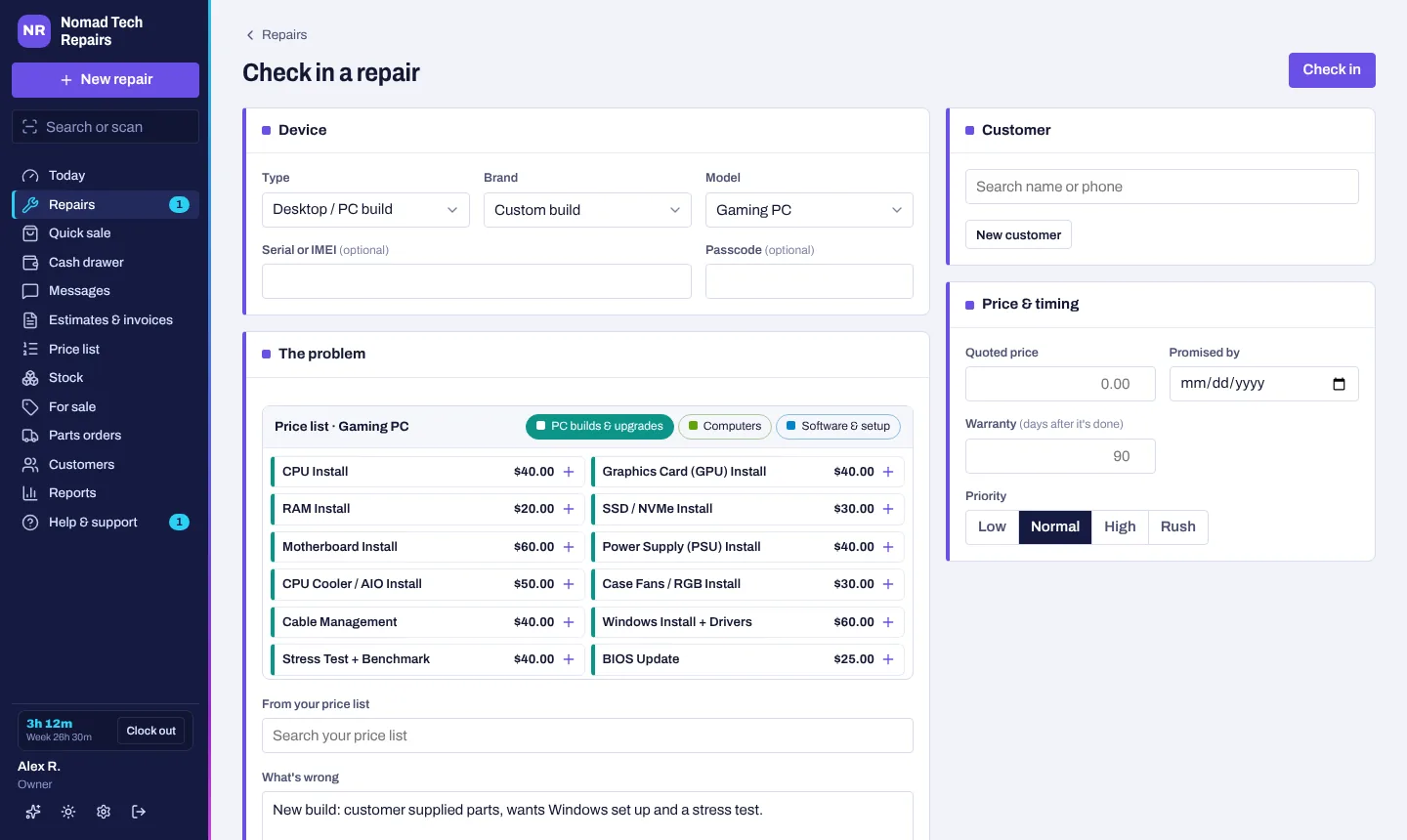The height and width of the screenshot is (840, 1407).
Task: Add CPU Install with its plus icon
Action: point(569,472)
